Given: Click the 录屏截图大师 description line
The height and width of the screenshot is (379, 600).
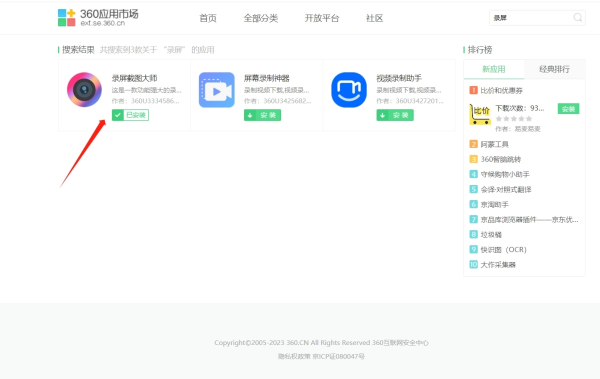Looking at the screenshot, I should (x=147, y=90).
